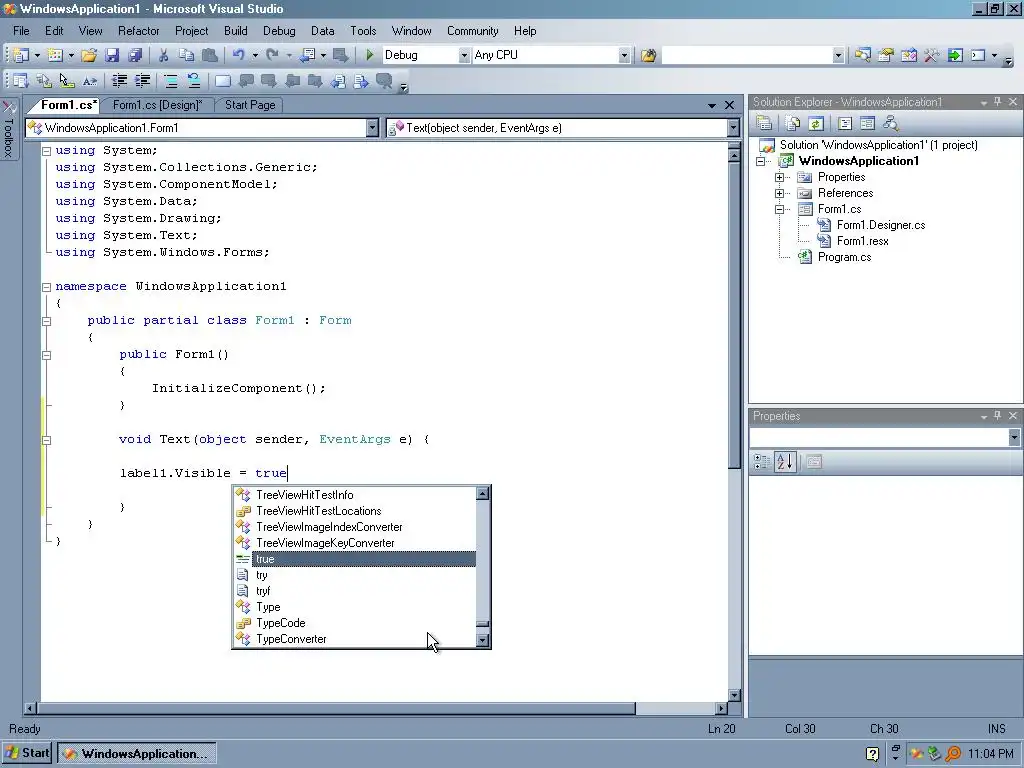
Task: Click the Paste clipboard icon
Action: [x=209, y=56]
